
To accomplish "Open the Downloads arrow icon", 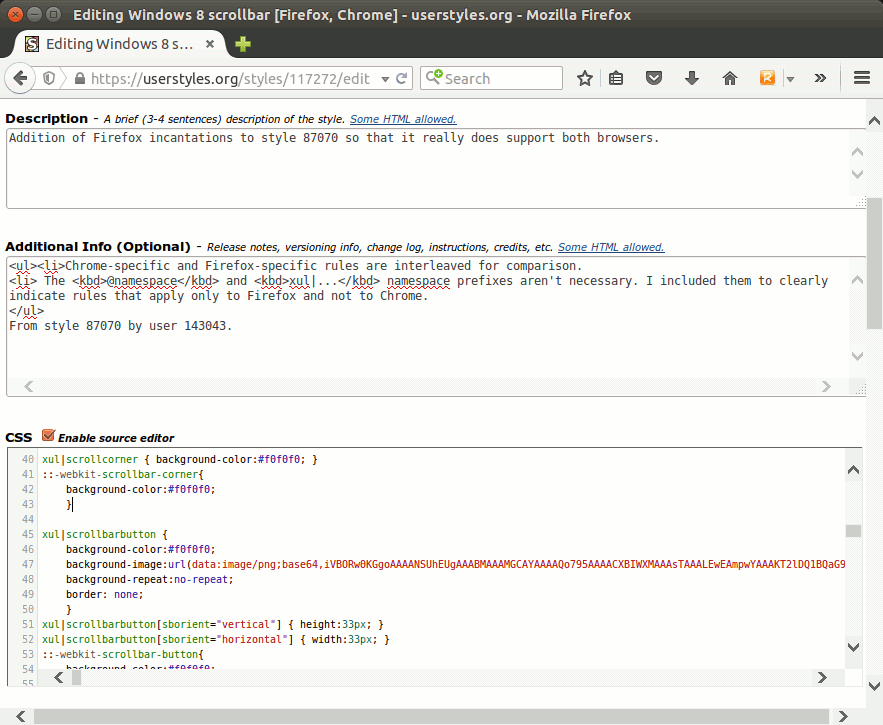I will (692, 78).
